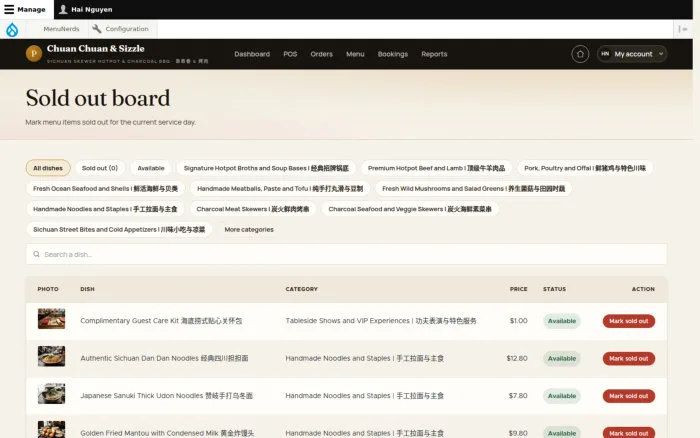Open Golden Fried Mantou photo thumbnail
The width and height of the screenshot is (700, 438).
click(x=51, y=430)
